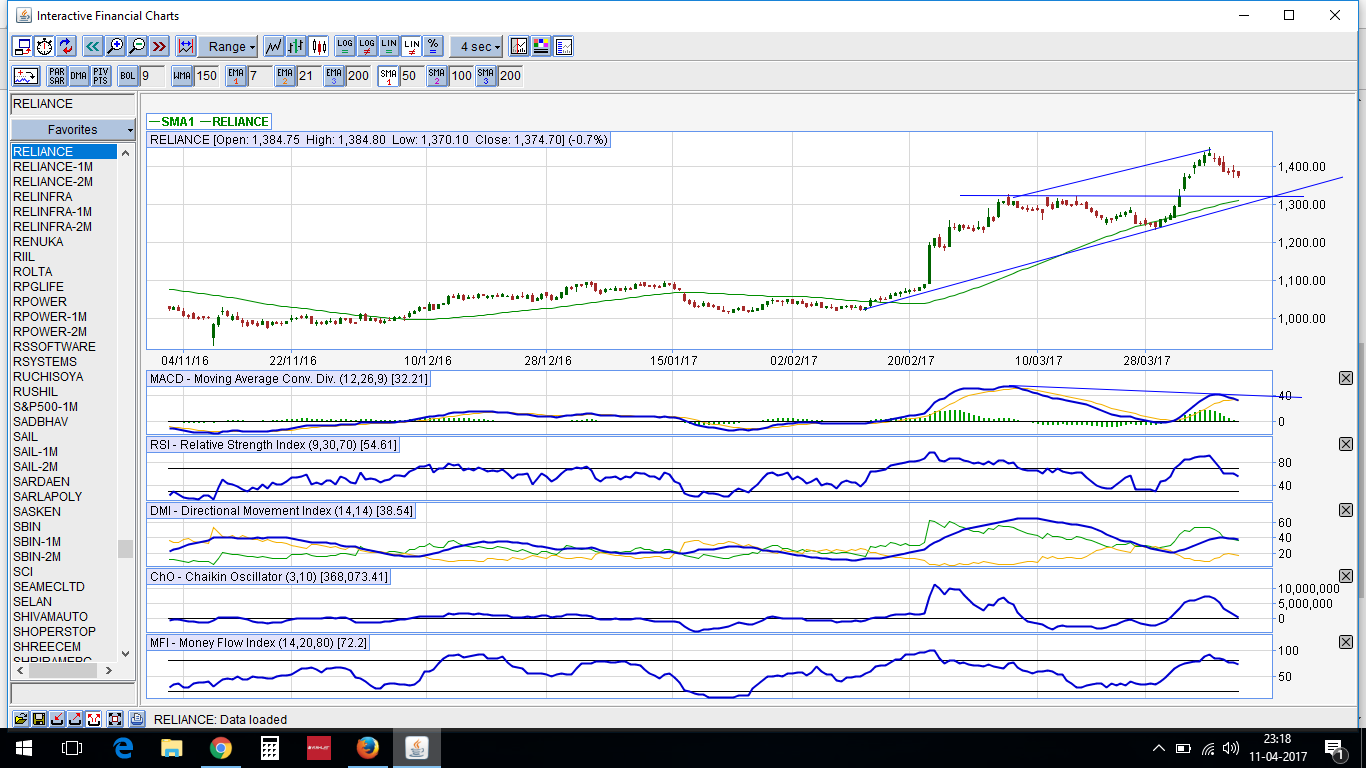This screenshot has height=768, width=1366.
Task: Click the refresh arrows icon
Action: (x=66, y=46)
